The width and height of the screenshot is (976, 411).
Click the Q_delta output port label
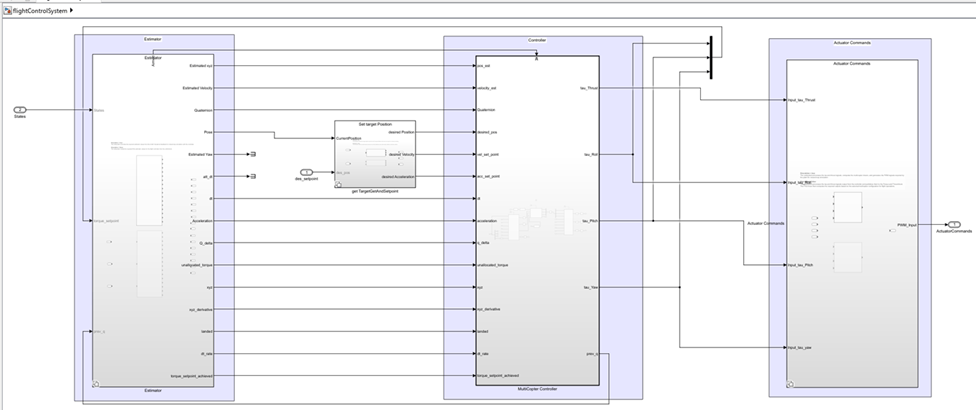205,243
